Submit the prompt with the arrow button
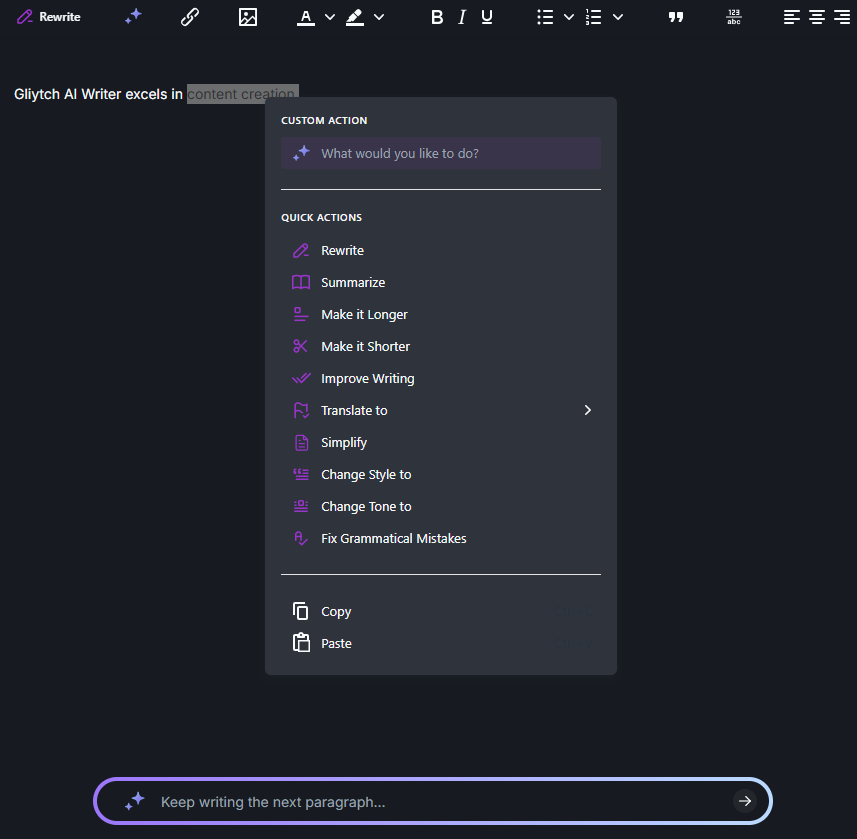857x839 pixels. click(744, 801)
